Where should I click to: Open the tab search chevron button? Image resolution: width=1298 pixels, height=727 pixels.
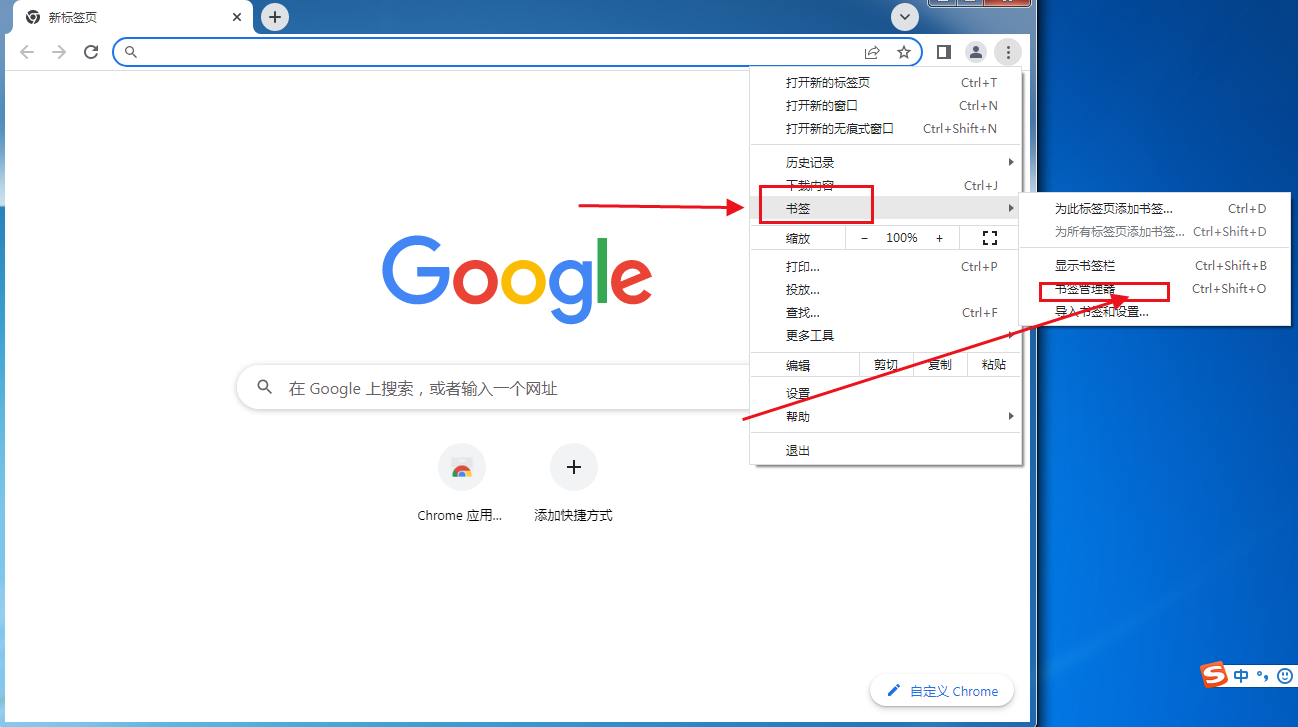(x=905, y=17)
